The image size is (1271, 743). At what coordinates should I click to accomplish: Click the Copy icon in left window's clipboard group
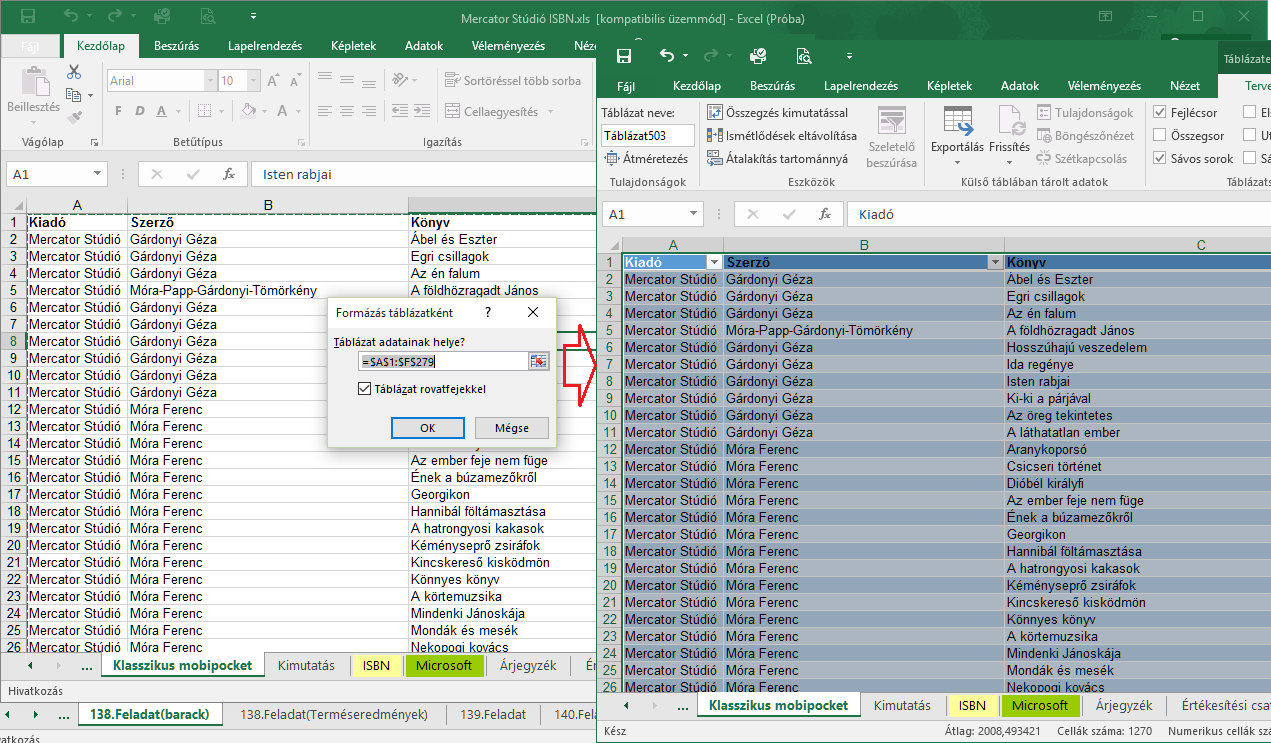pyautogui.click(x=72, y=96)
